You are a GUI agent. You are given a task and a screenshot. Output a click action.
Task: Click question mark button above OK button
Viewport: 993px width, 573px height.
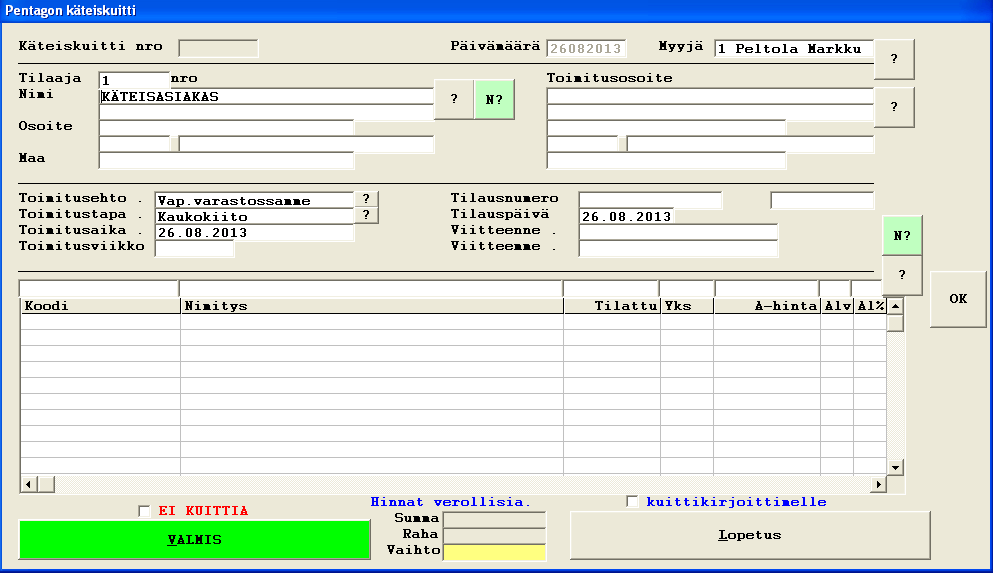pyautogui.click(x=902, y=275)
